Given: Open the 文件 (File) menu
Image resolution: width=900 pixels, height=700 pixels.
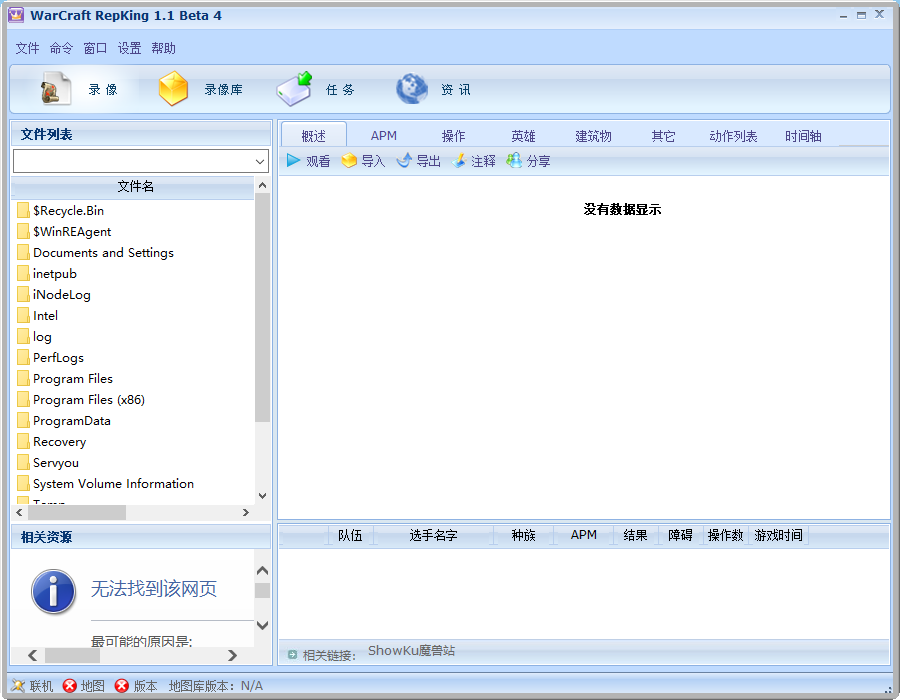Looking at the screenshot, I should (x=27, y=48).
